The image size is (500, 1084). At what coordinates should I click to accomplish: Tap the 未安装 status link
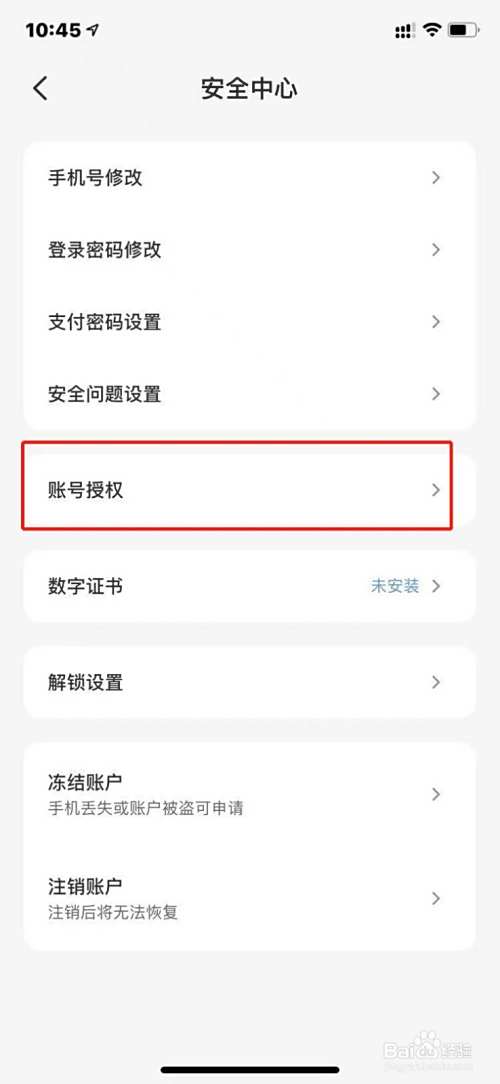(x=395, y=586)
